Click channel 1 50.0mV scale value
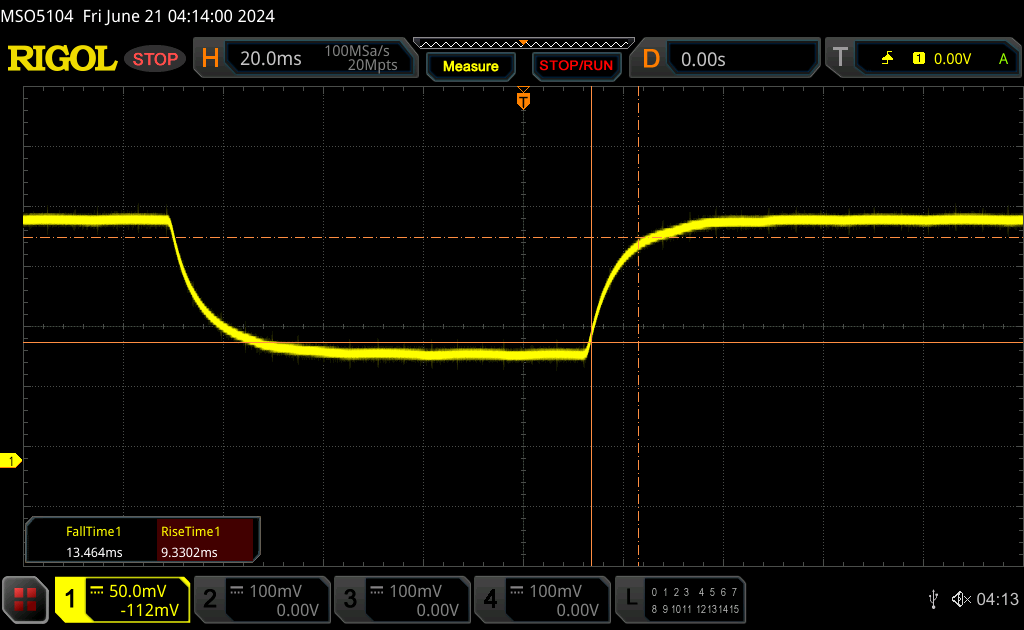This screenshot has width=1024, height=630. pos(137,591)
